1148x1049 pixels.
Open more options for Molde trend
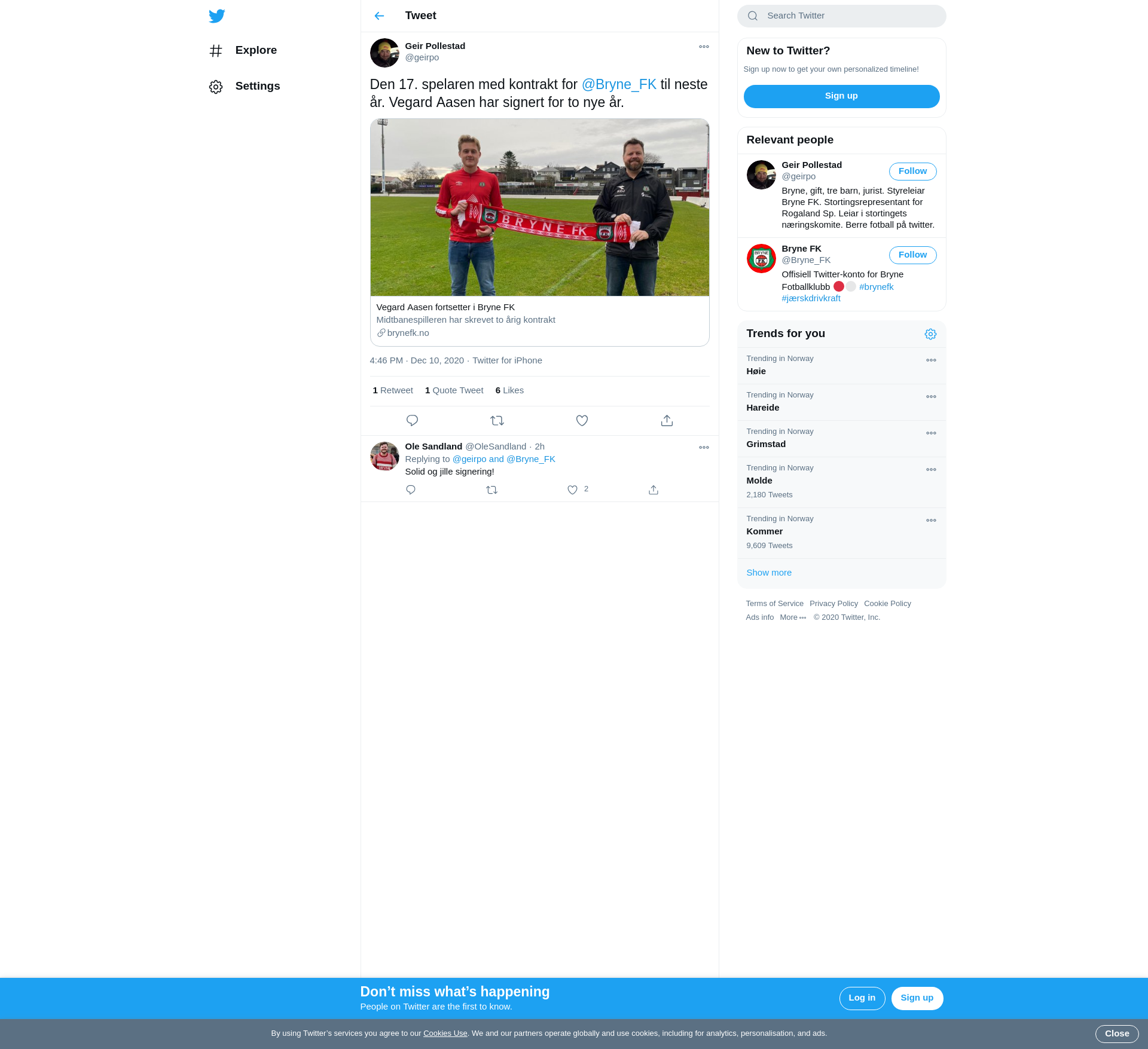tap(931, 470)
